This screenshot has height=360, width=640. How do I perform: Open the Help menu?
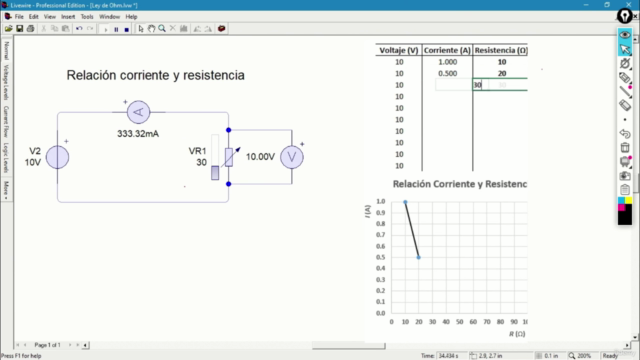pyautogui.click(x=131, y=17)
